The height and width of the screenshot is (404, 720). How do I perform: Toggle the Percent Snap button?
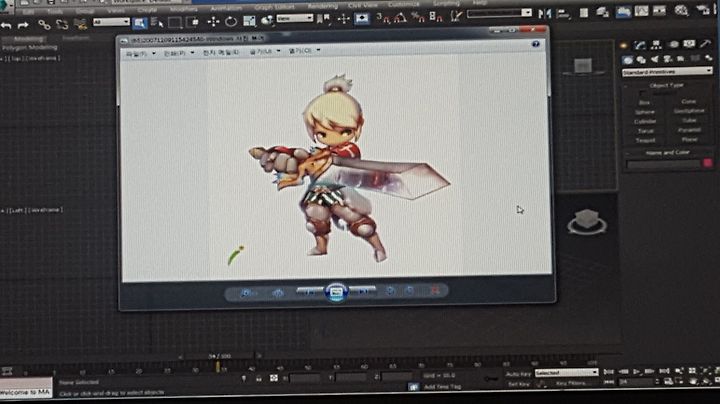point(418,18)
